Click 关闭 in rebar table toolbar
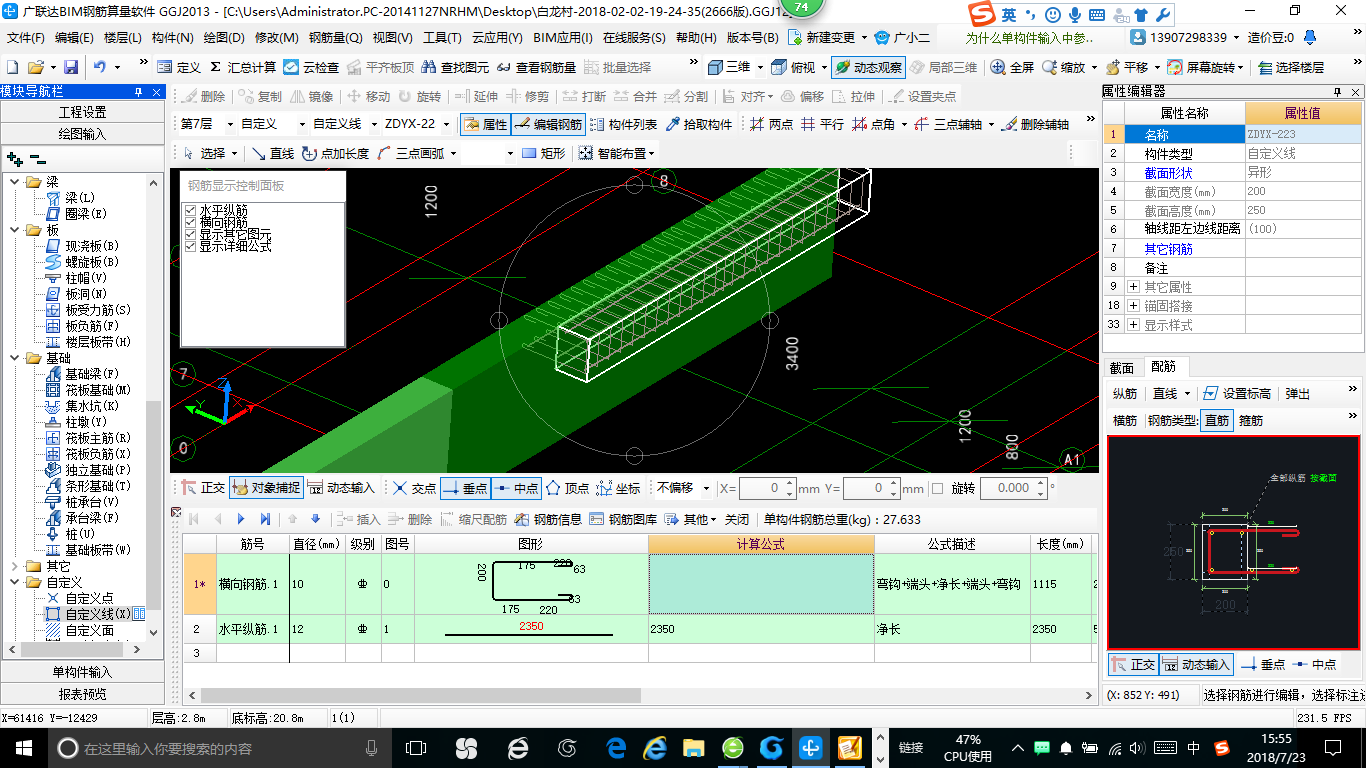The width and height of the screenshot is (1366, 768). [x=737, y=519]
